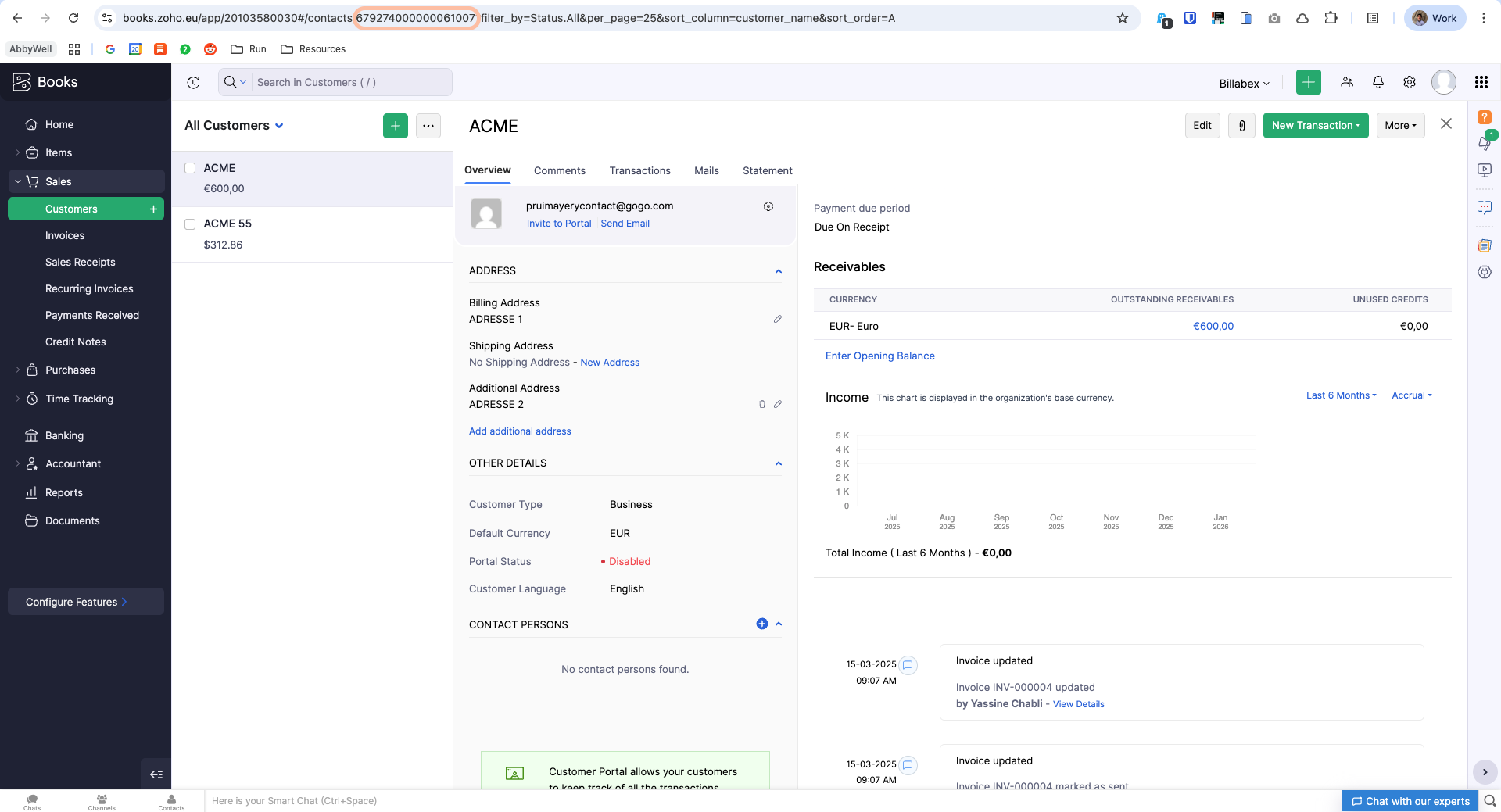The width and height of the screenshot is (1501, 812).
Task: Edit the billing address pencil icon
Action: click(x=778, y=319)
